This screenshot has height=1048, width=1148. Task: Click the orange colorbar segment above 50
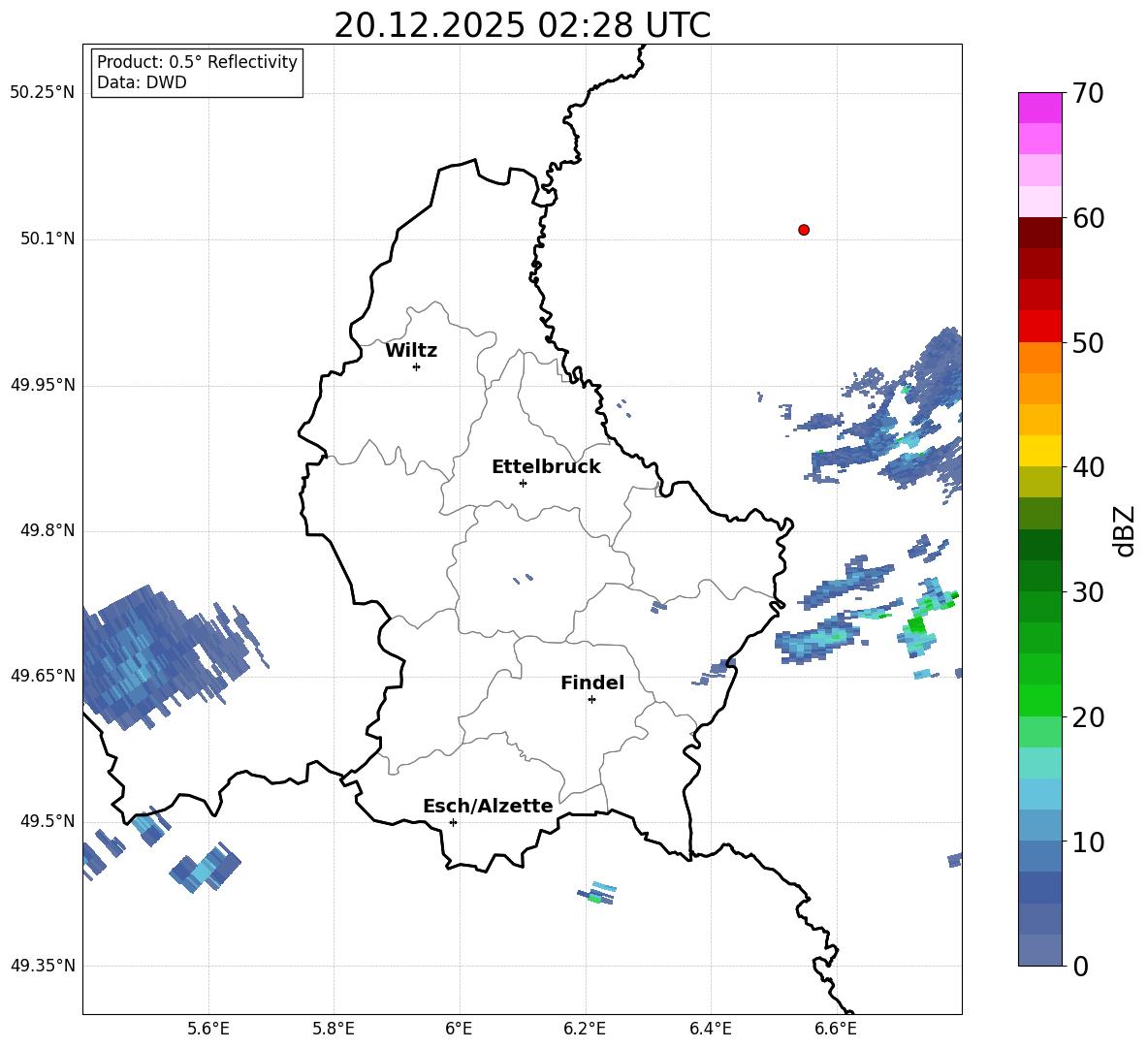(x=1039, y=358)
